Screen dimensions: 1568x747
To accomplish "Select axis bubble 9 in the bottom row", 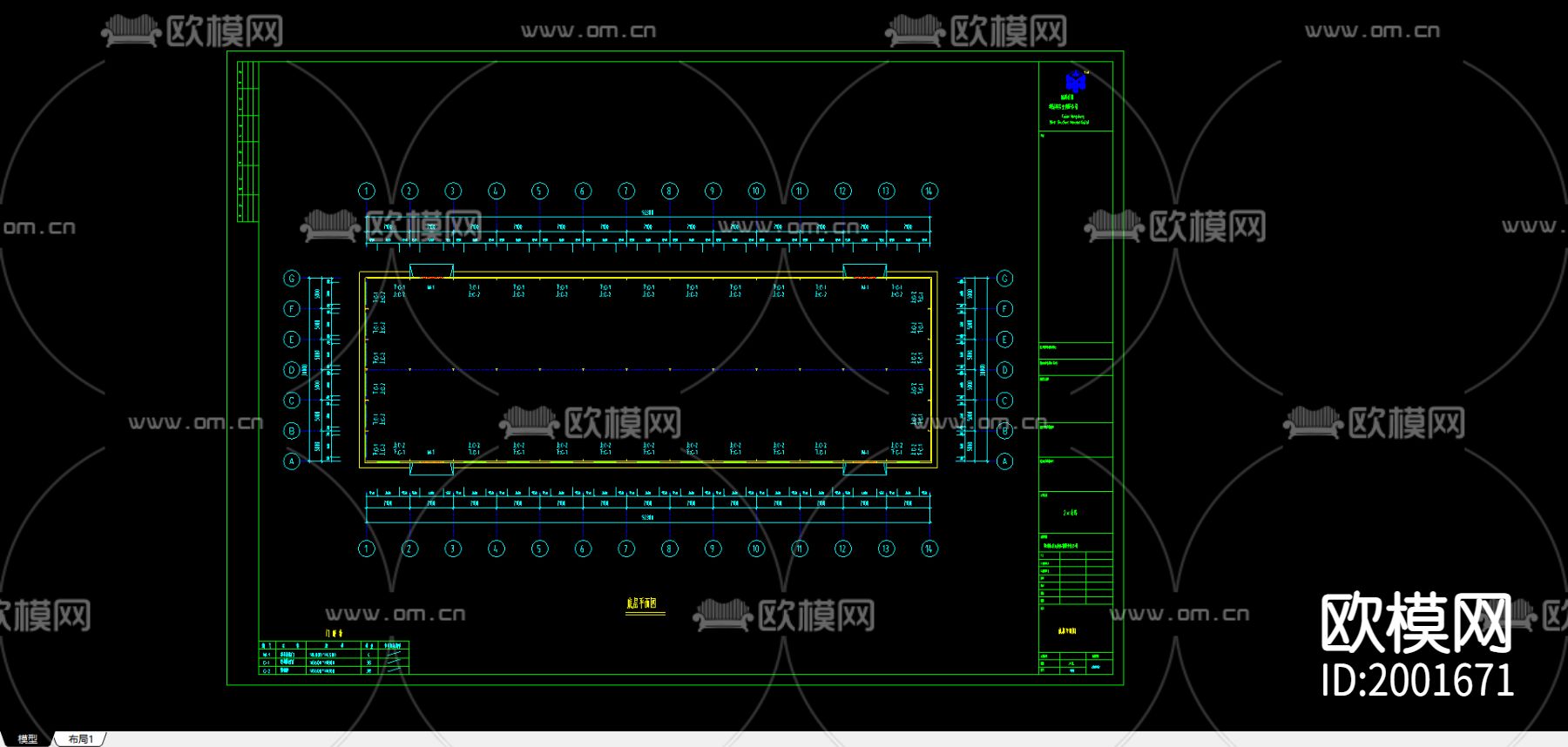I will pos(713,548).
